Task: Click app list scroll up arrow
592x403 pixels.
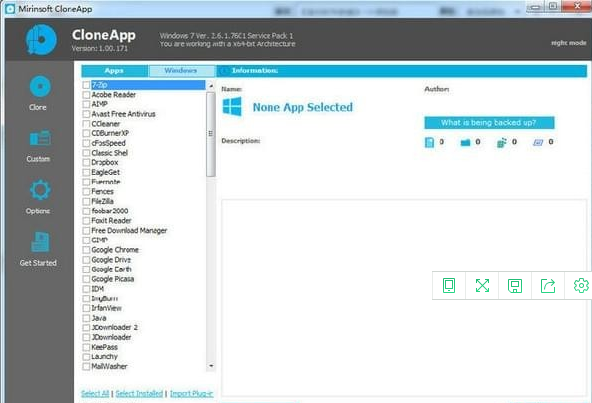Action: [211, 86]
